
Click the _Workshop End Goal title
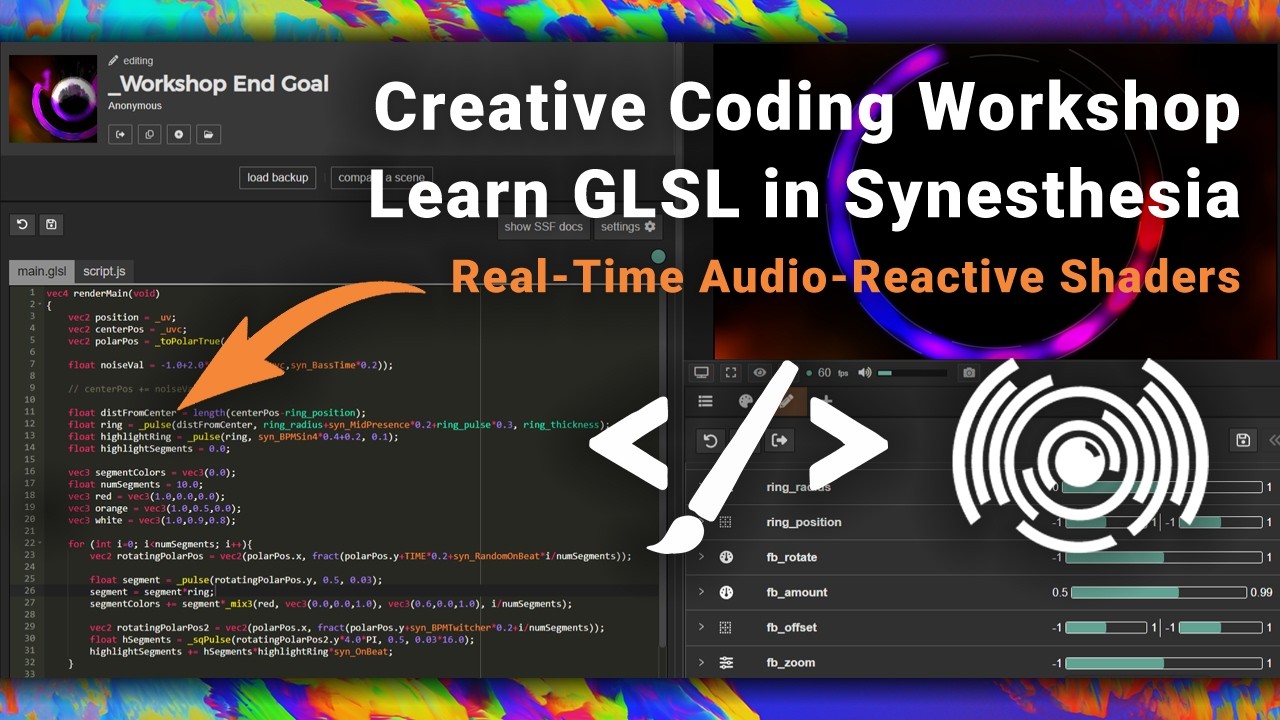(x=218, y=84)
